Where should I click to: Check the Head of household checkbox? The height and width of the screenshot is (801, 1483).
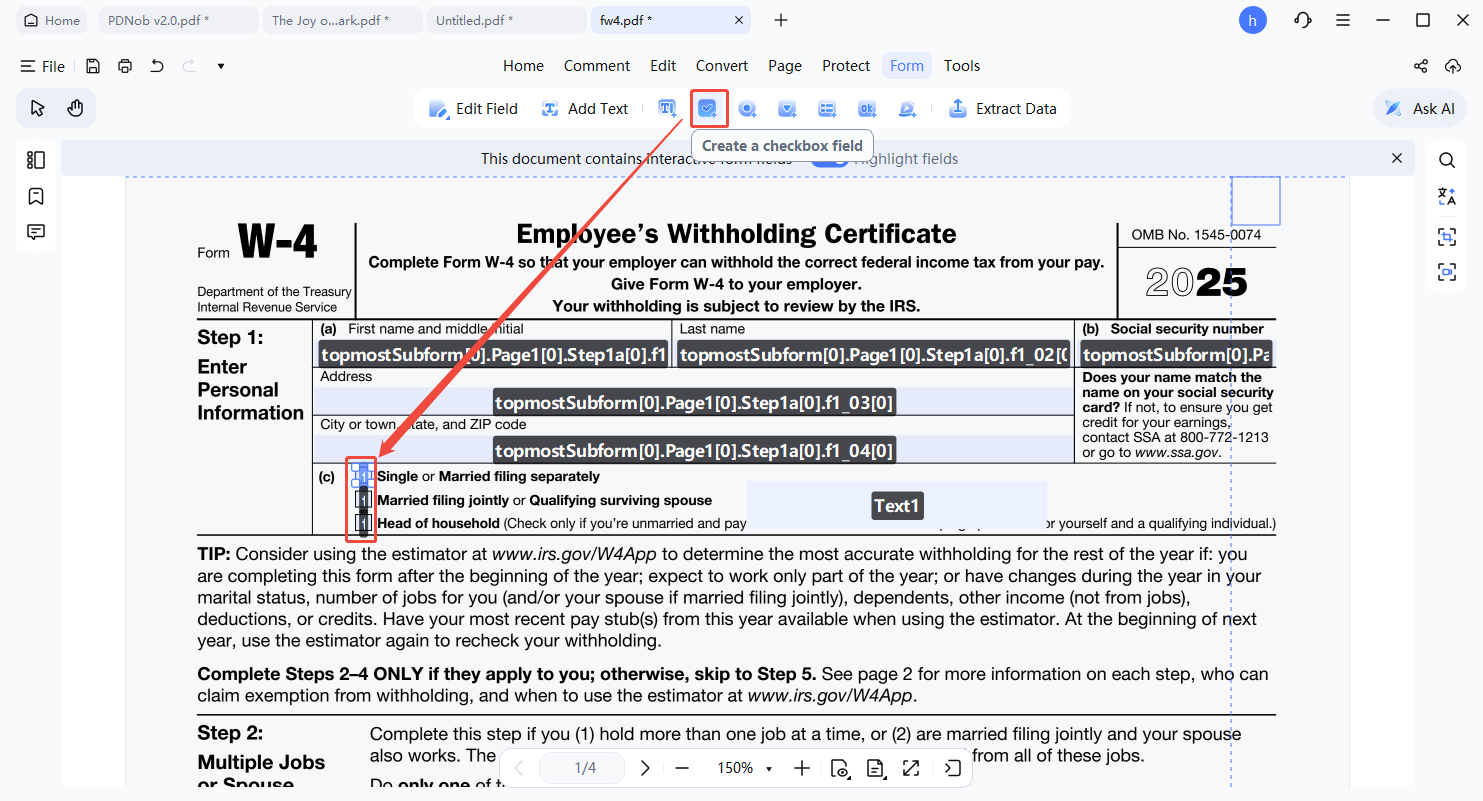coord(361,522)
